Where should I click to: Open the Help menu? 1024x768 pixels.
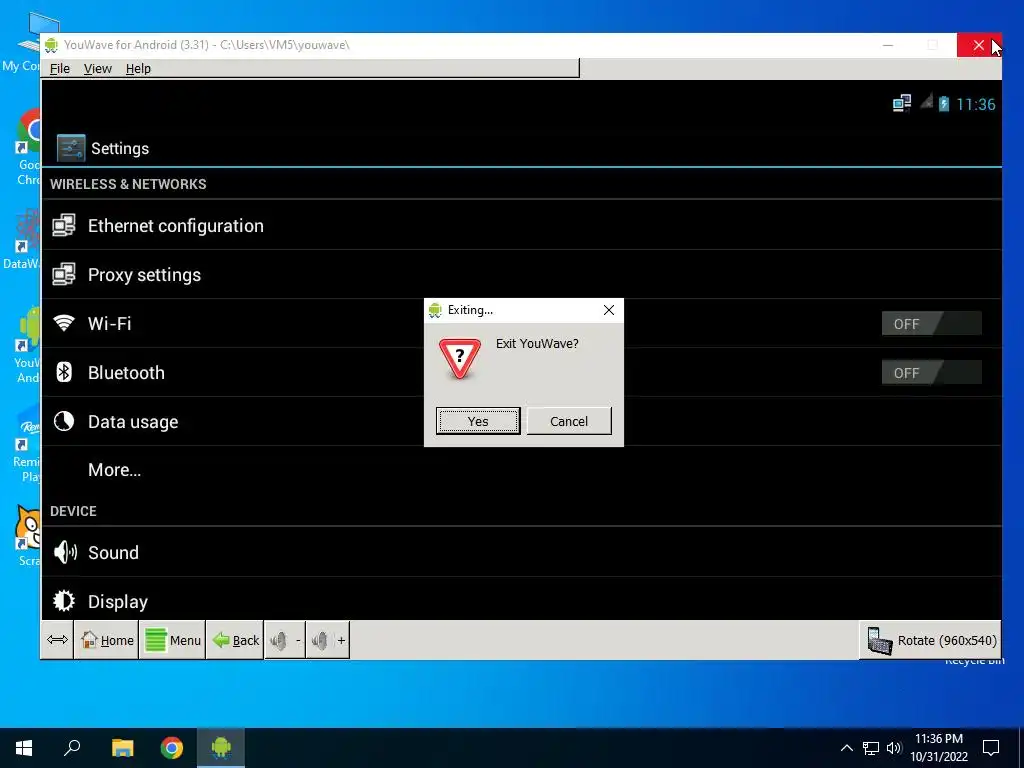point(138,69)
